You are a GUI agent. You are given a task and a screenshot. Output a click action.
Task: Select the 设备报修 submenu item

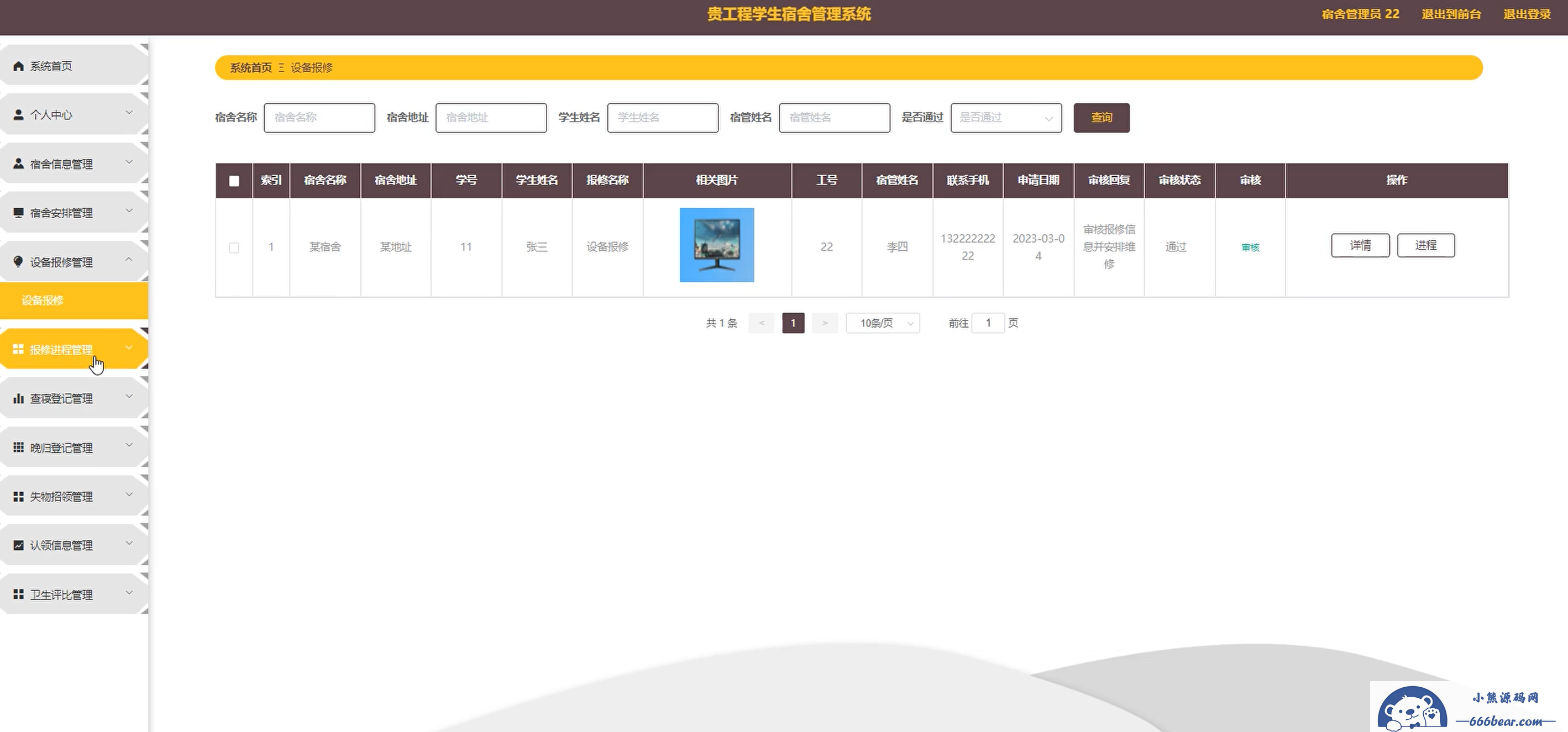pos(74,300)
